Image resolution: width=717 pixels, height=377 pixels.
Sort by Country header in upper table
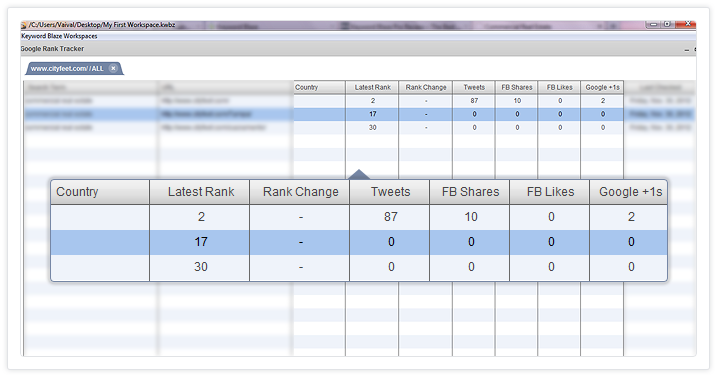click(x=320, y=87)
